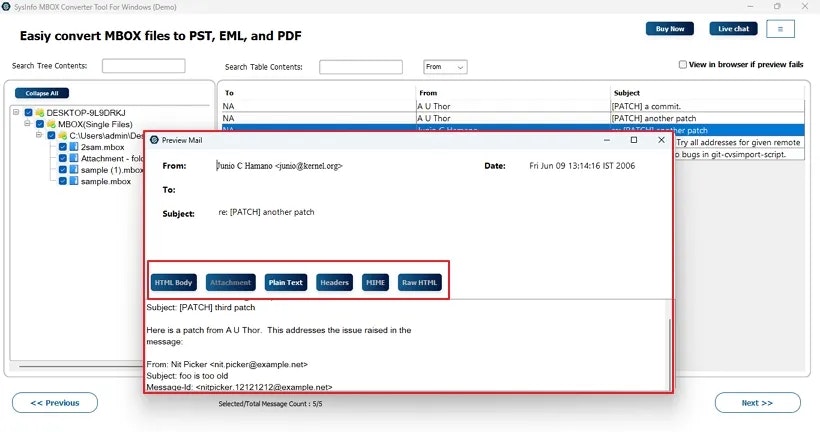This screenshot has width=820, height=432.
Task: Close the Preview Mail dialog
Action: (x=661, y=140)
